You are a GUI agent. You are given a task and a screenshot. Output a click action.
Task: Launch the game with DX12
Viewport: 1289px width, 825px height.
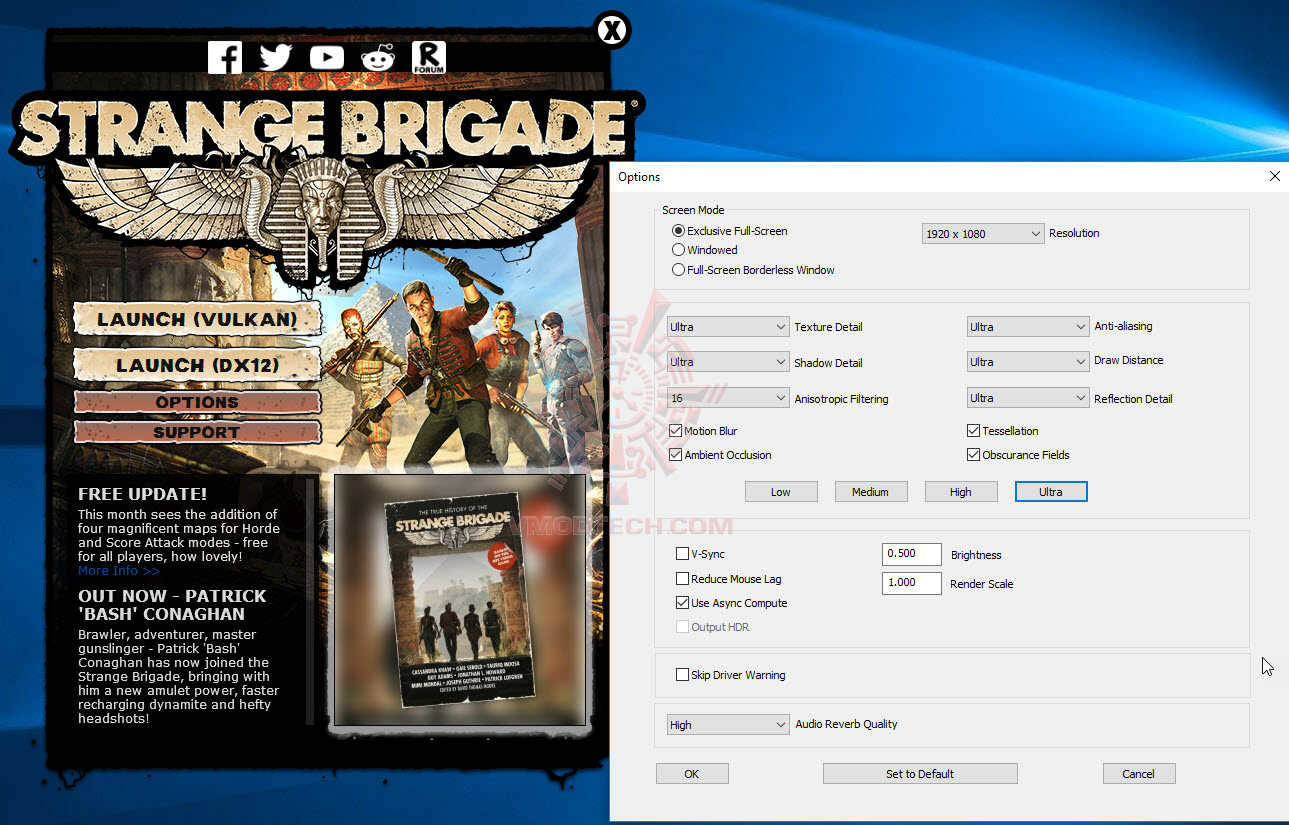(x=197, y=365)
